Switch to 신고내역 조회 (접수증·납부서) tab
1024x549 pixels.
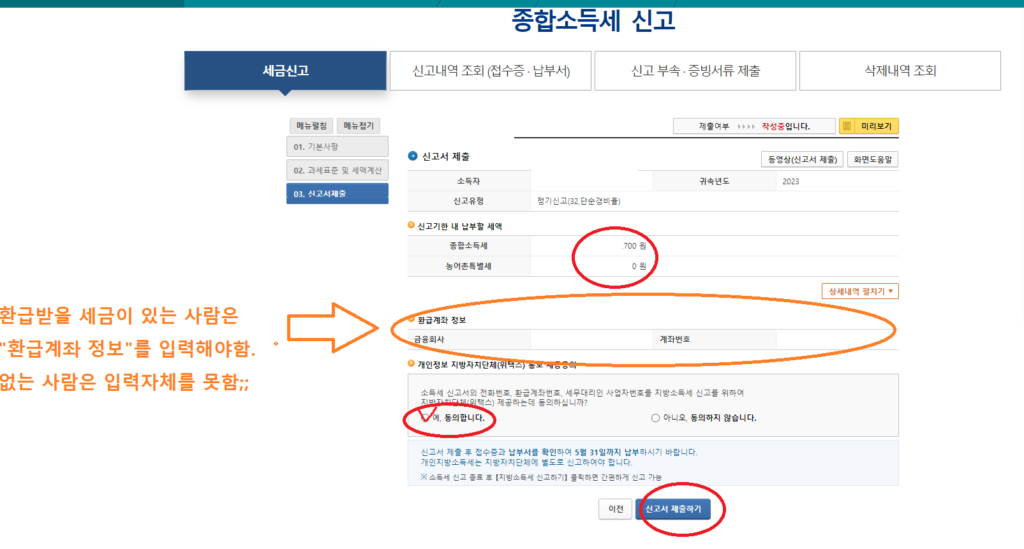coord(490,71)
